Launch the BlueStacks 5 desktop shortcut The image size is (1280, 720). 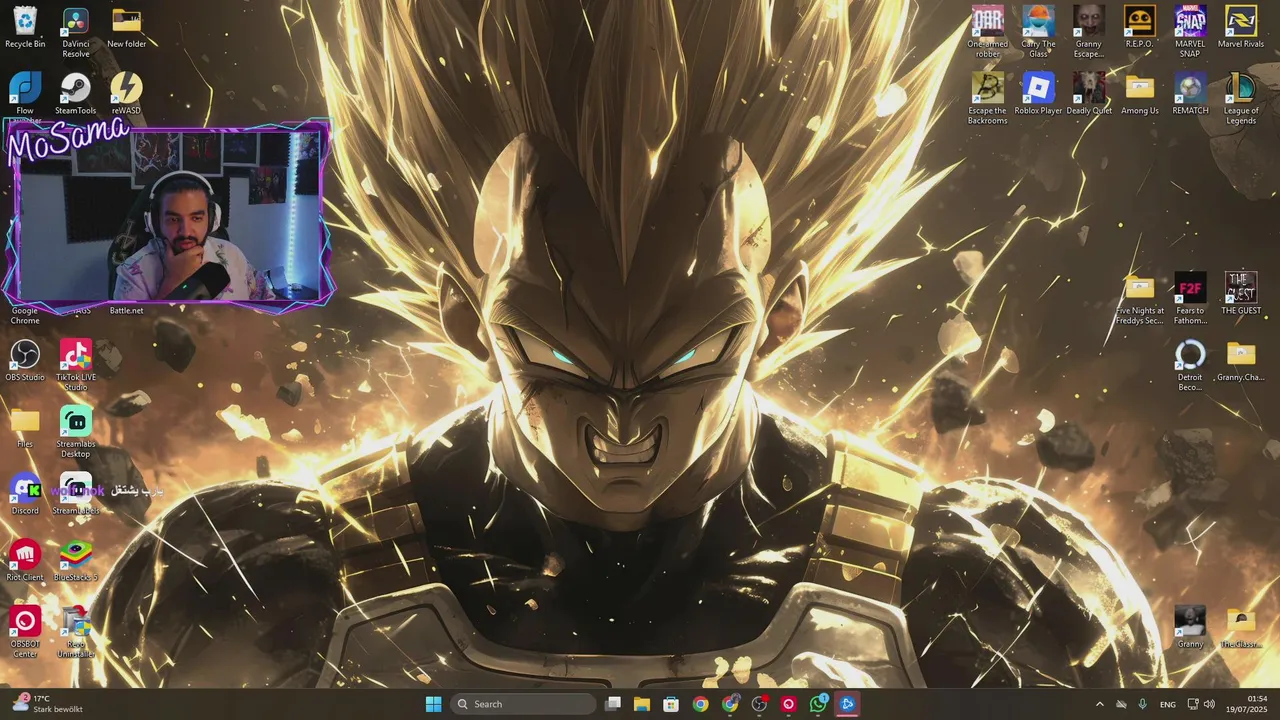coord(76,561)
